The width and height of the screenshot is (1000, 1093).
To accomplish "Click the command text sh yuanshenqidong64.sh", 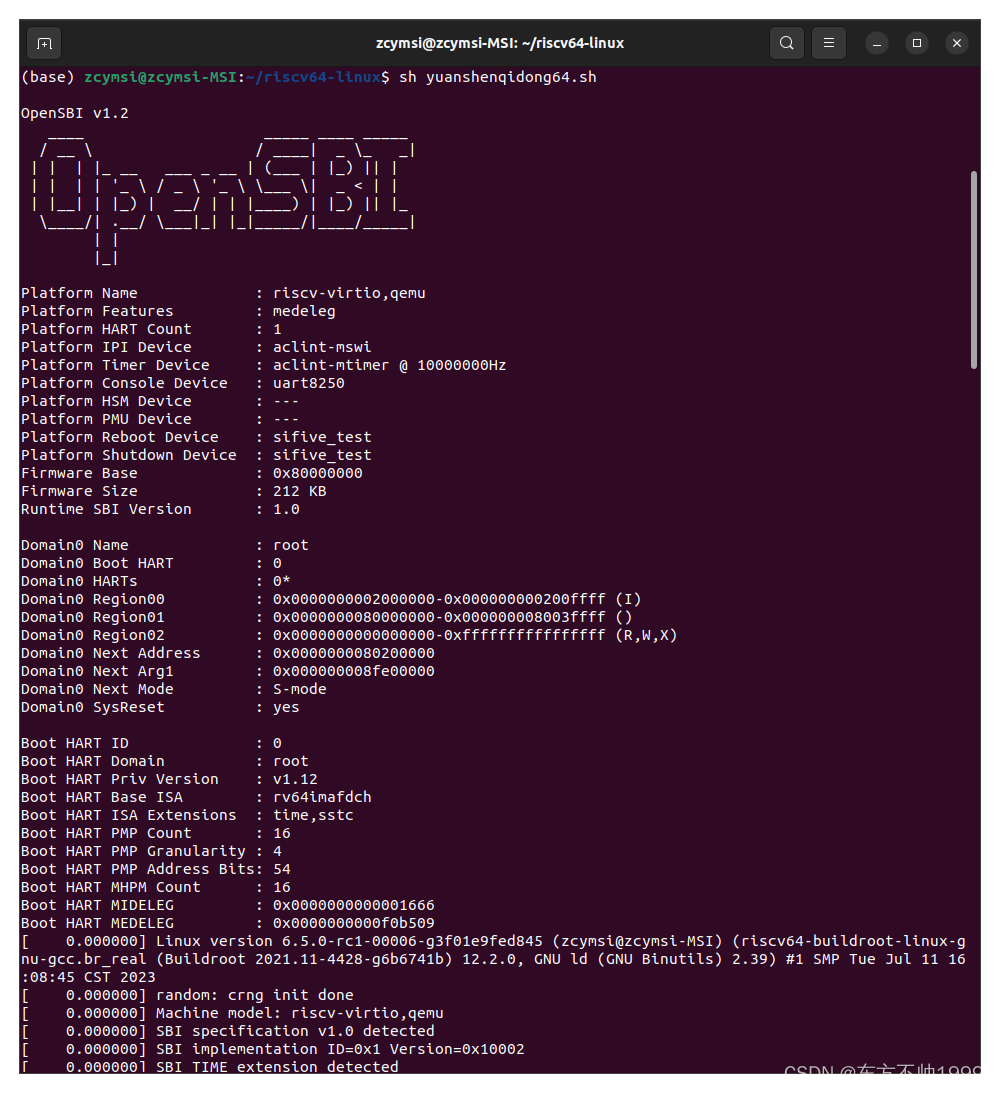I will 499,76.
